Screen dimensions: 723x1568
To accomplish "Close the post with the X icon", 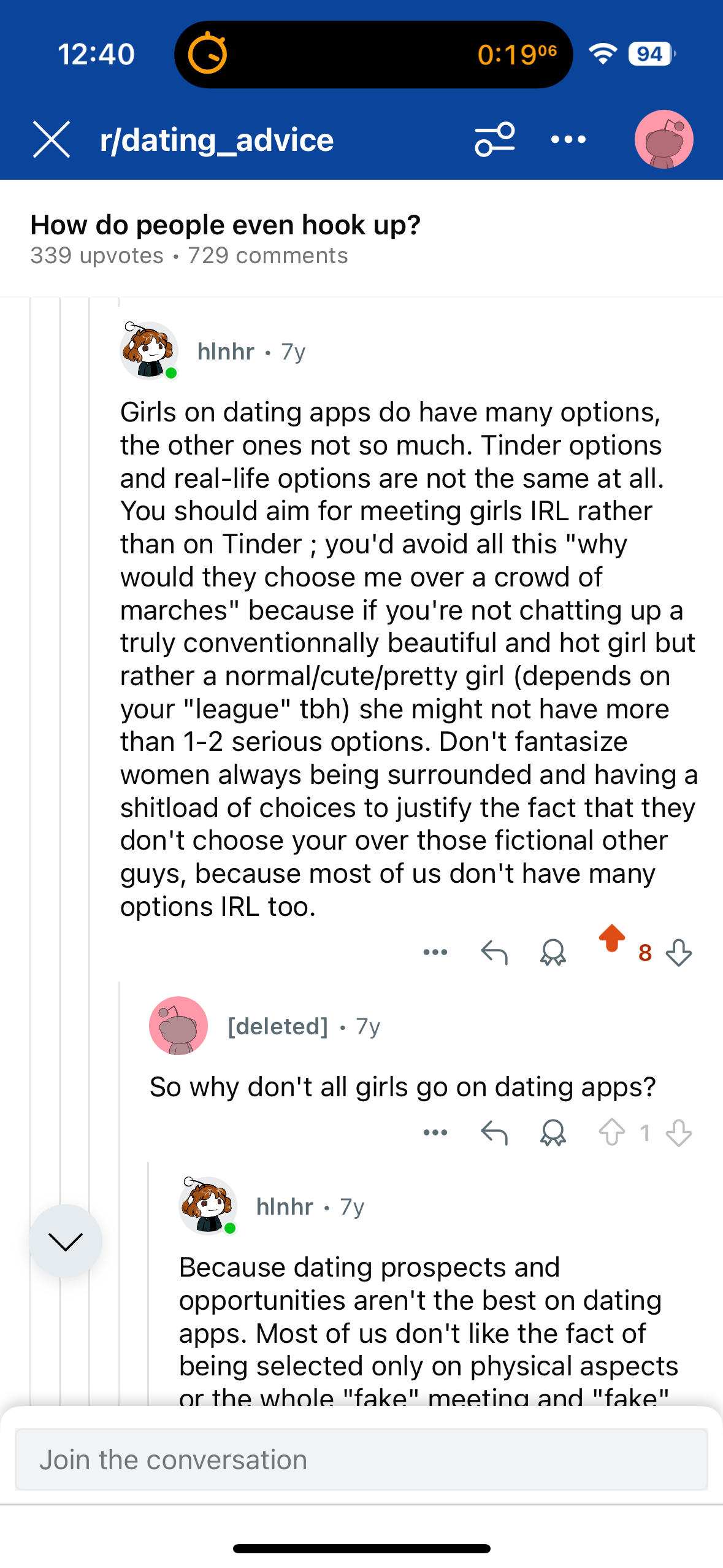I will [52, 139].
